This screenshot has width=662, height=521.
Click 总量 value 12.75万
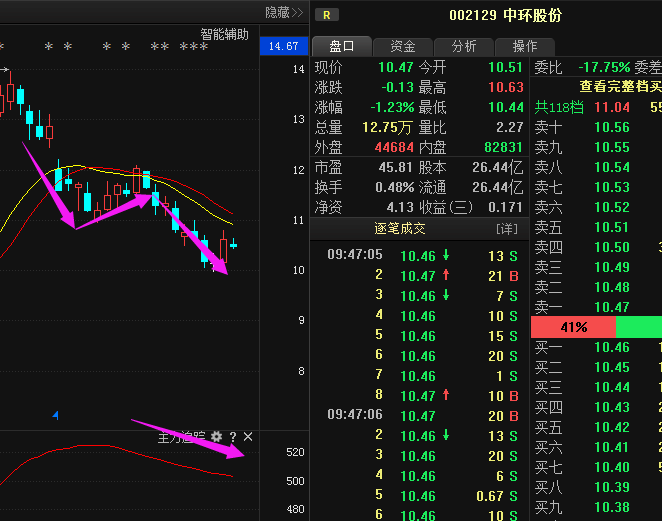click(x=387, y=128)
